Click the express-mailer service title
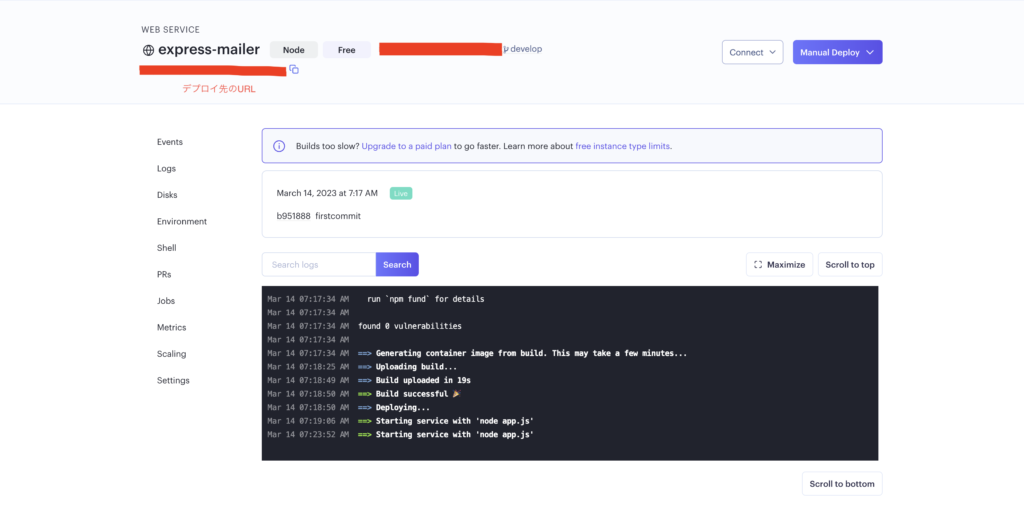1024x517 pixels. click(209, 50)
